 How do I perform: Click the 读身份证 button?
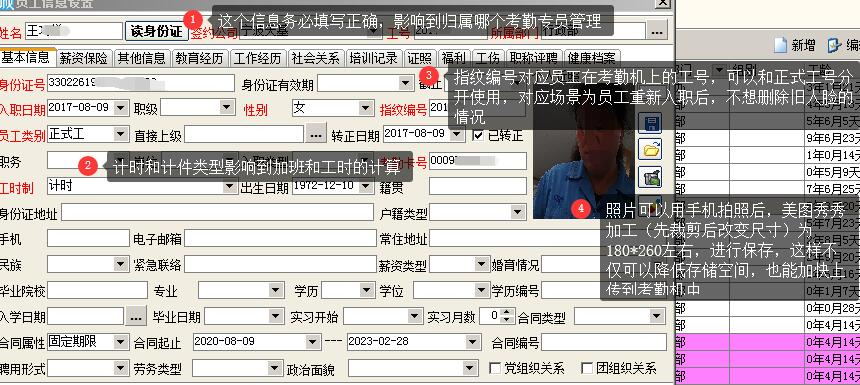[156, 31]
